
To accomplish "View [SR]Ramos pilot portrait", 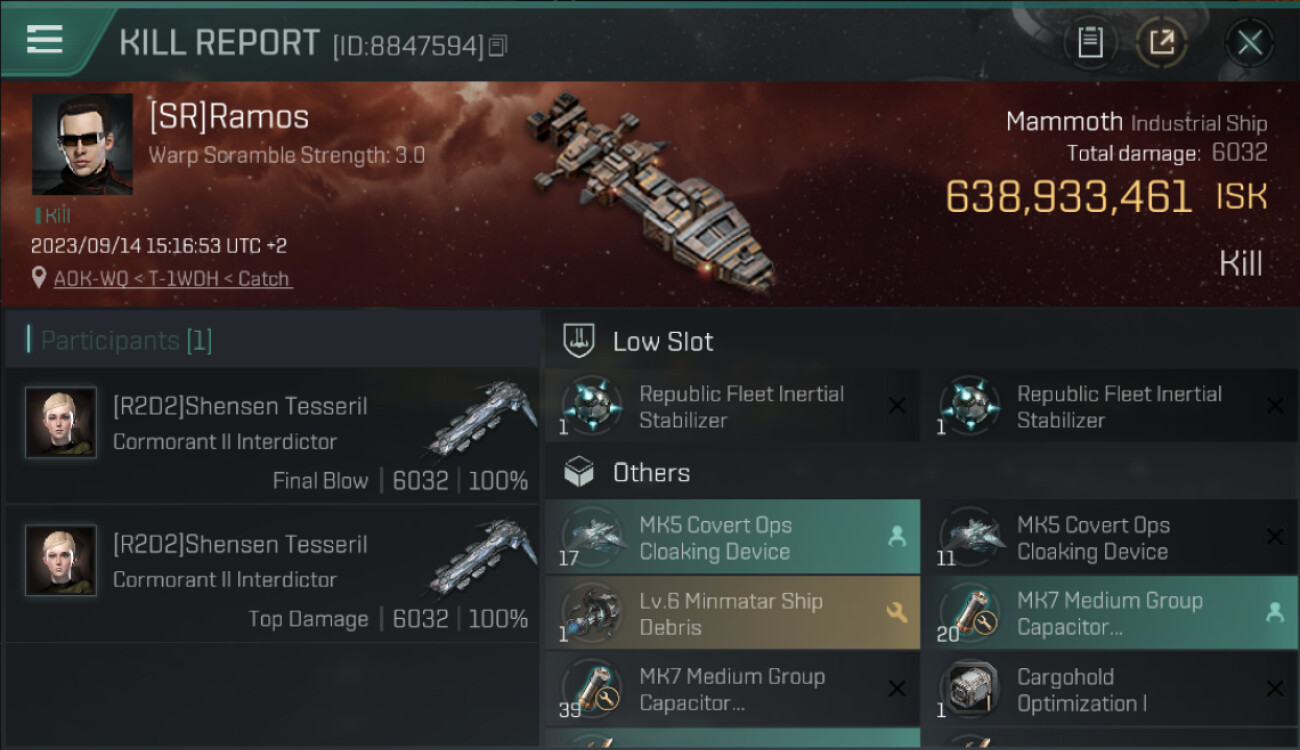I will [82, 144].
